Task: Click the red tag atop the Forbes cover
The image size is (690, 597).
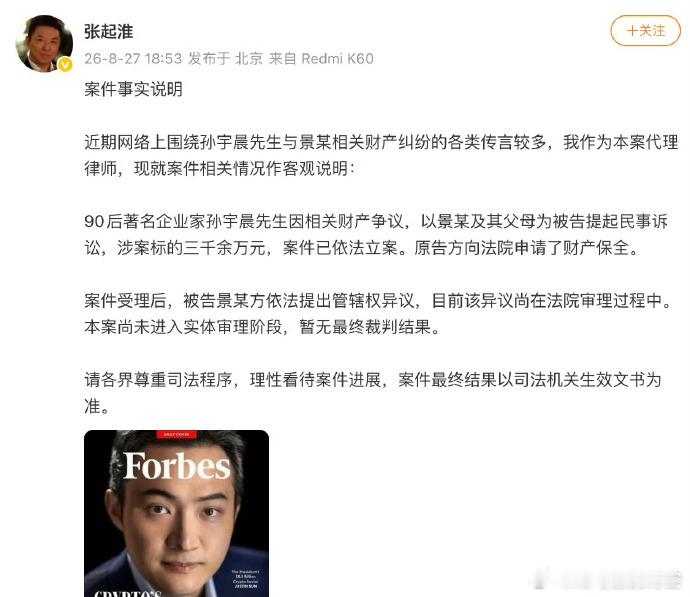Action: [x=176, y=434]
